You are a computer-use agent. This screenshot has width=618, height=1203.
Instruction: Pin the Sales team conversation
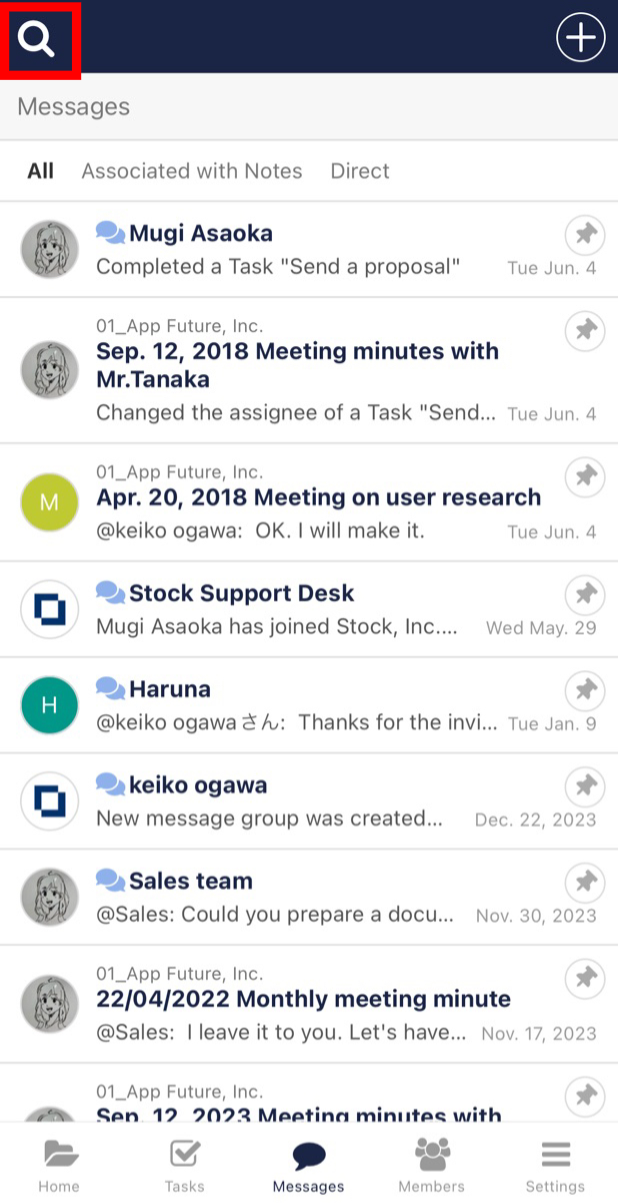pos(584,882)
